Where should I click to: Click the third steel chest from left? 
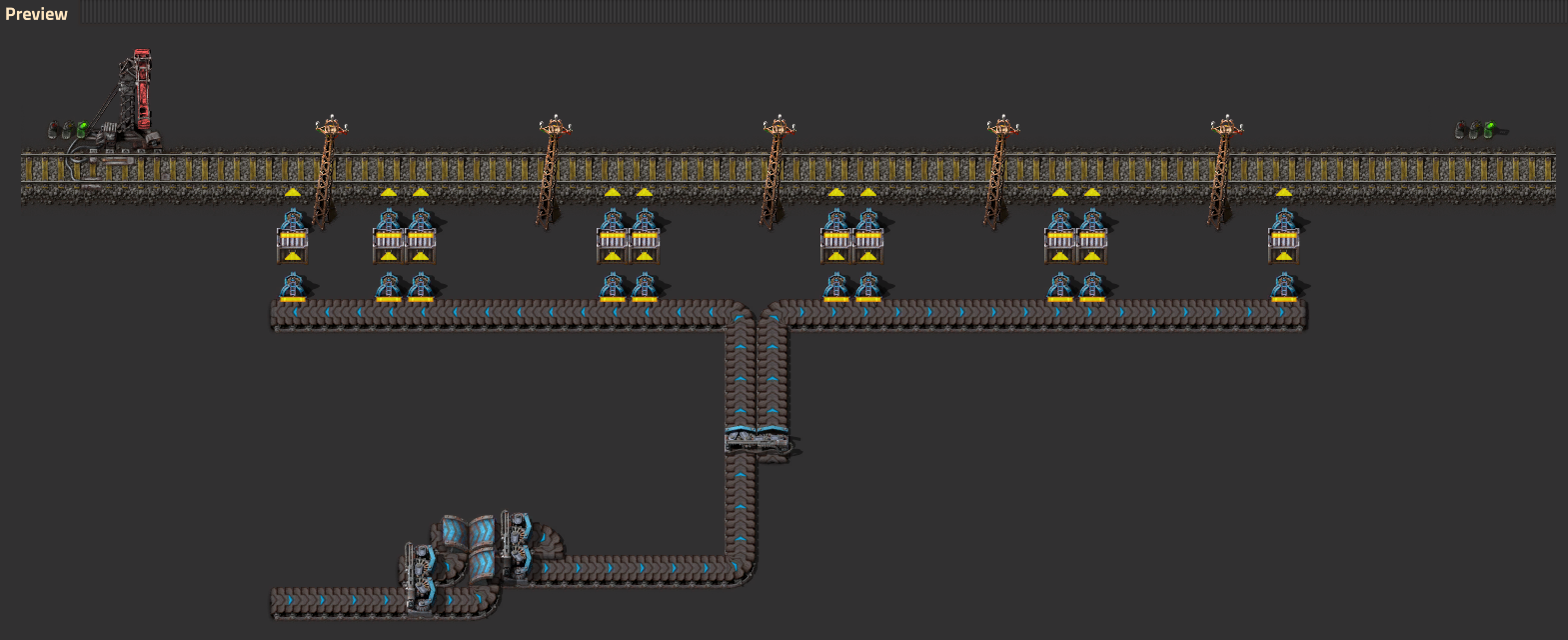pos(420,246)
